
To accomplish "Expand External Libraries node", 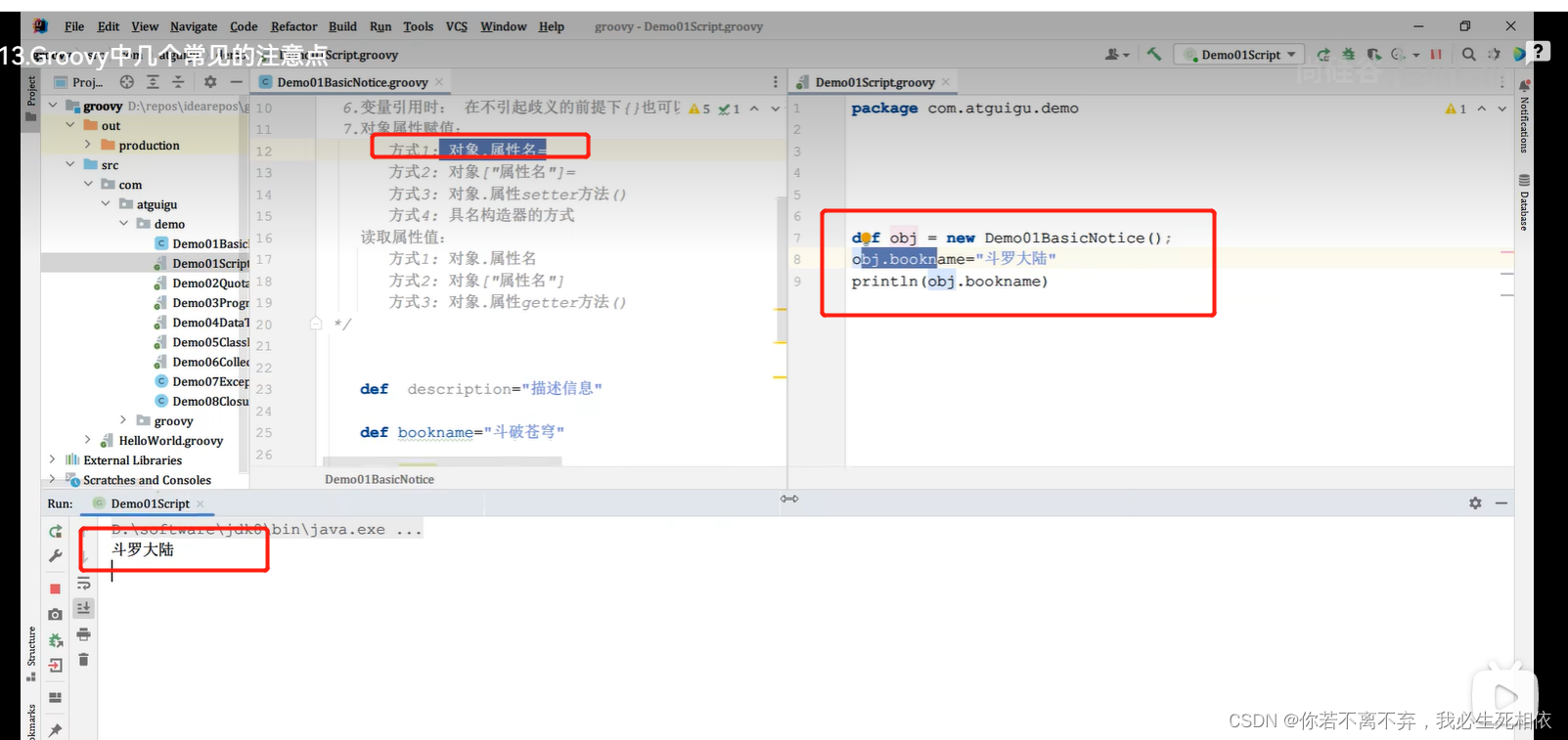I will [53, 459].
